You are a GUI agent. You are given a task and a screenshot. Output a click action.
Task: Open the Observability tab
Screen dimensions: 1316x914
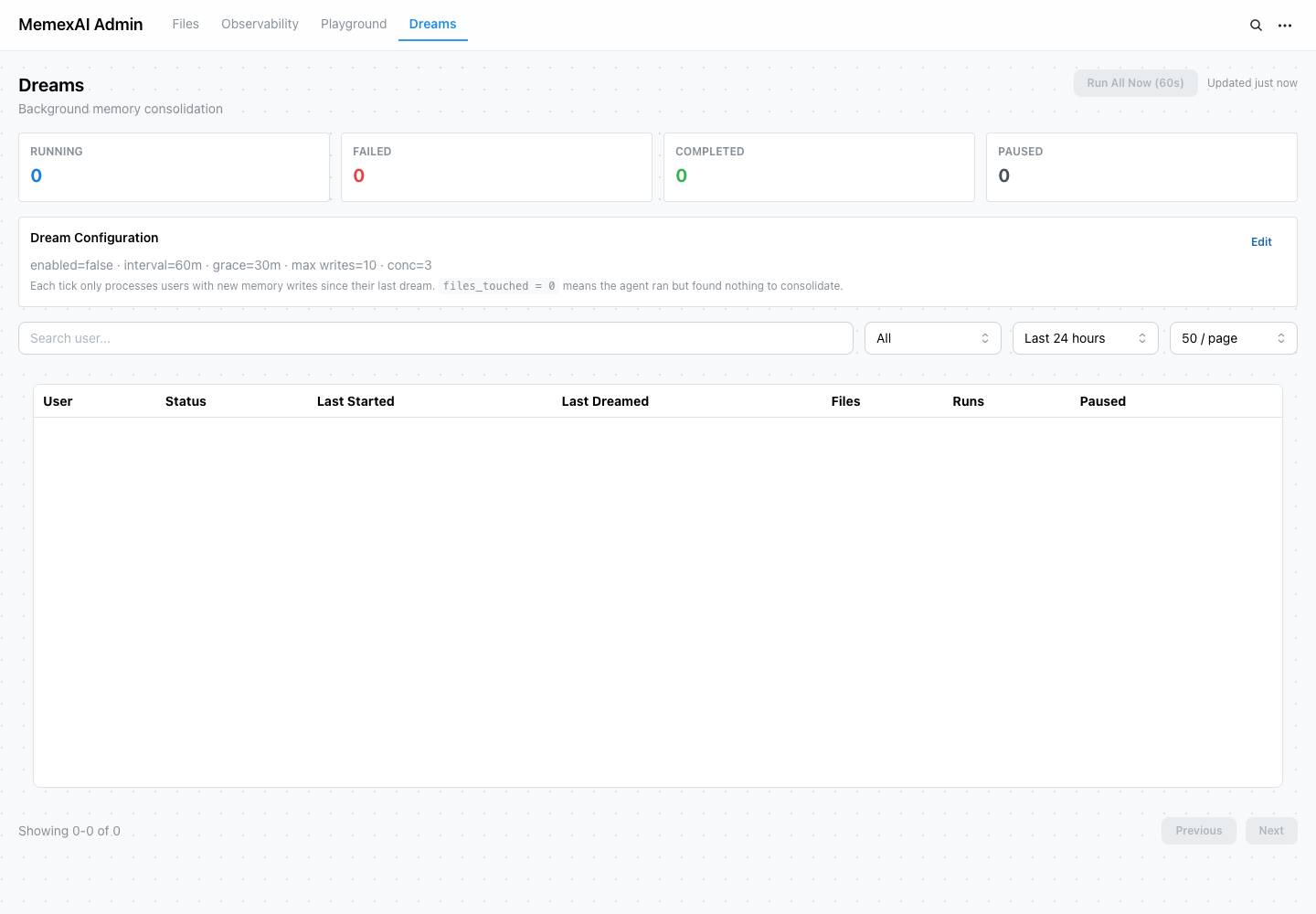[x=260, y=24]
